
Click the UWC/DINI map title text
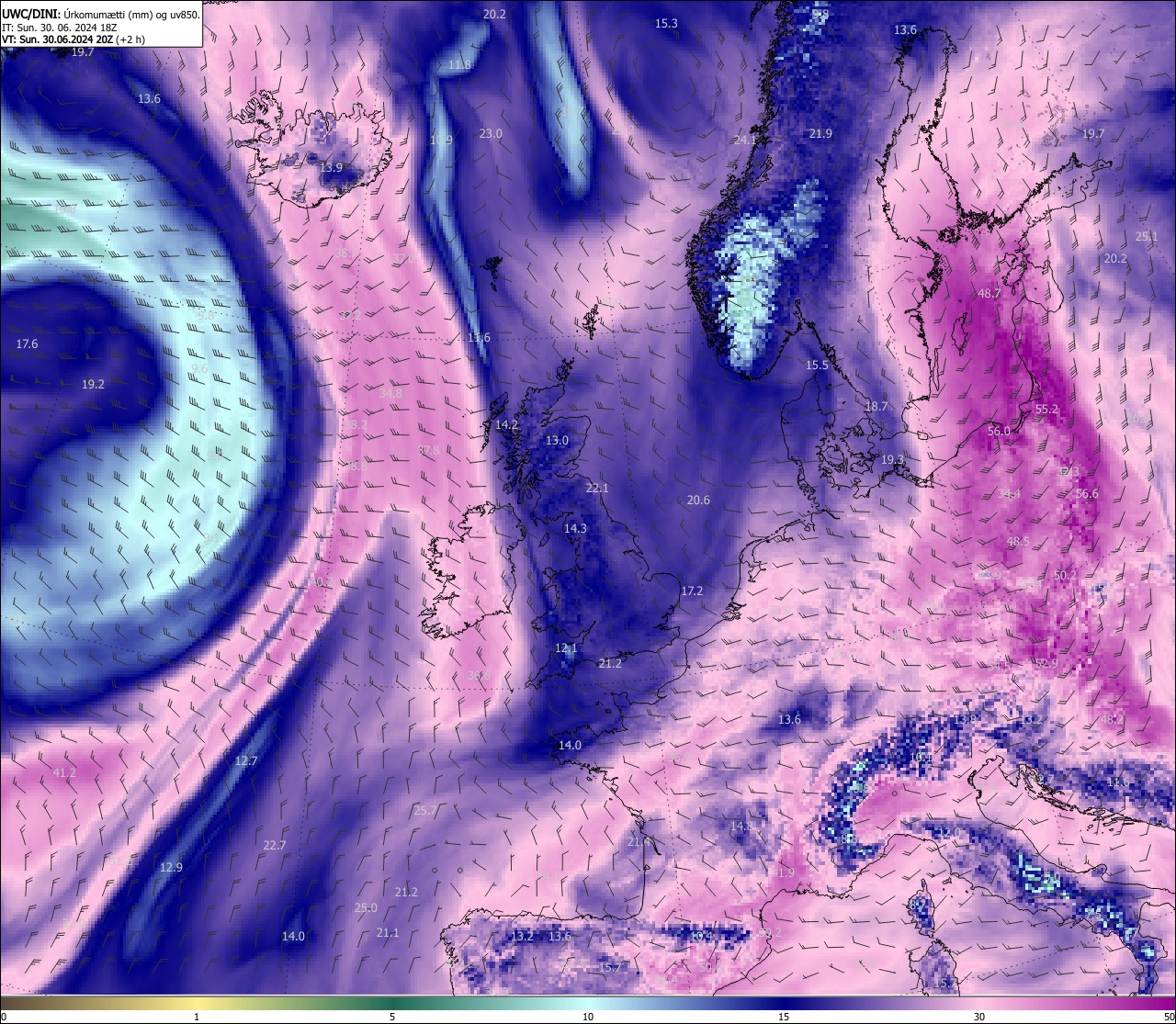click(x=100, y=14)
